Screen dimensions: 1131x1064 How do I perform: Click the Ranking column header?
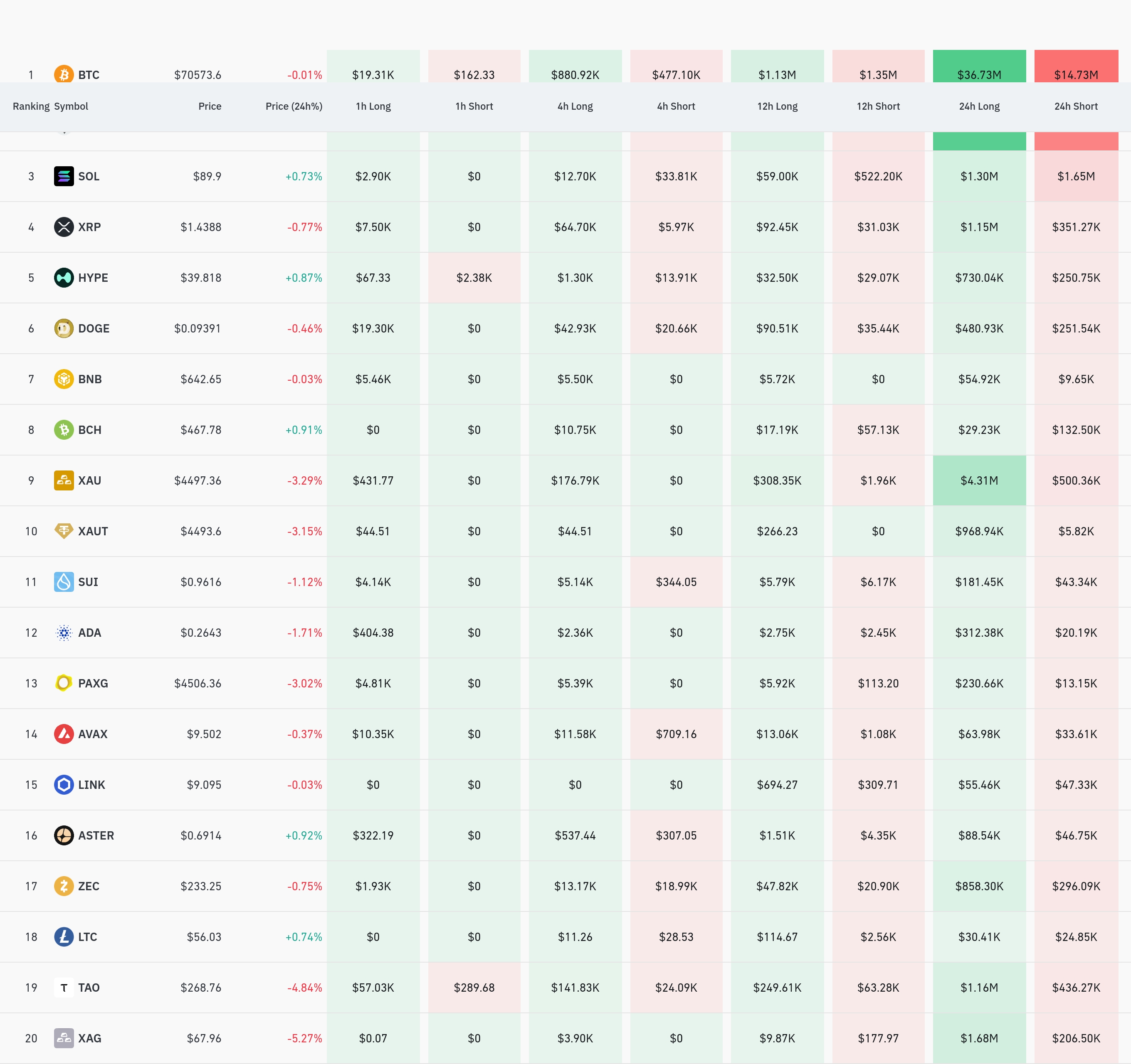point(31,106)
